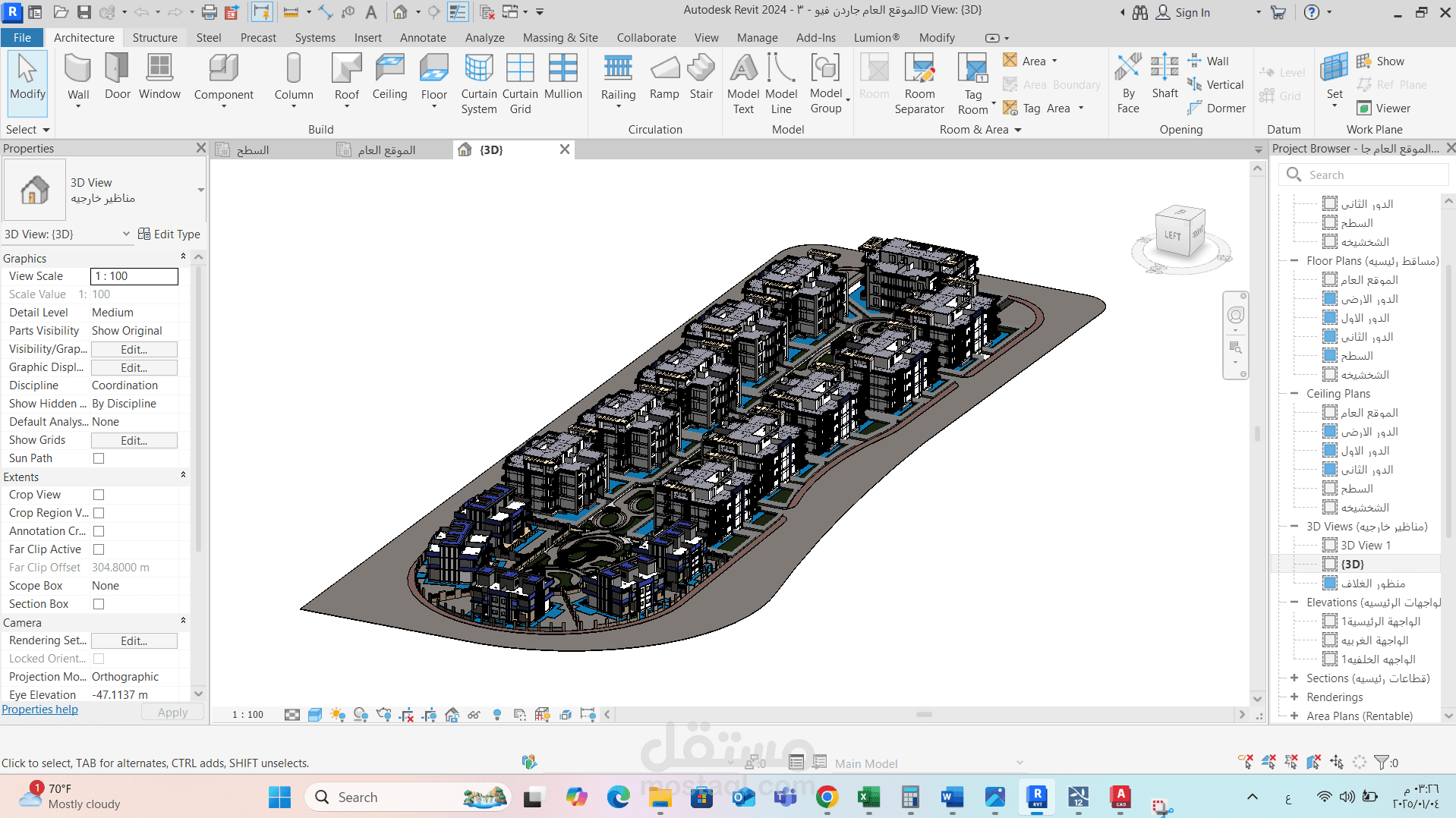Viewport: 1456px width, 818px height.
Task: Click Reveal Hidden Elements lightbulb icon
Action: click(x=497, y=715)
